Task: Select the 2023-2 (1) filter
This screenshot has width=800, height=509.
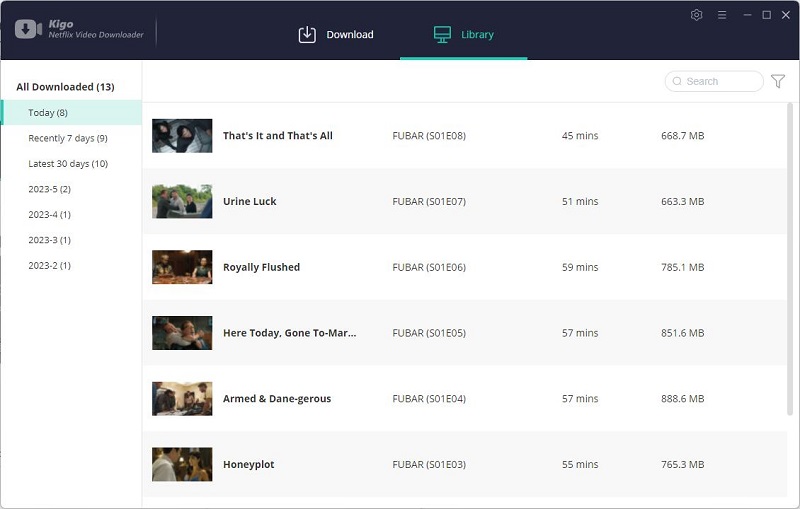Action: coord(49,266)
